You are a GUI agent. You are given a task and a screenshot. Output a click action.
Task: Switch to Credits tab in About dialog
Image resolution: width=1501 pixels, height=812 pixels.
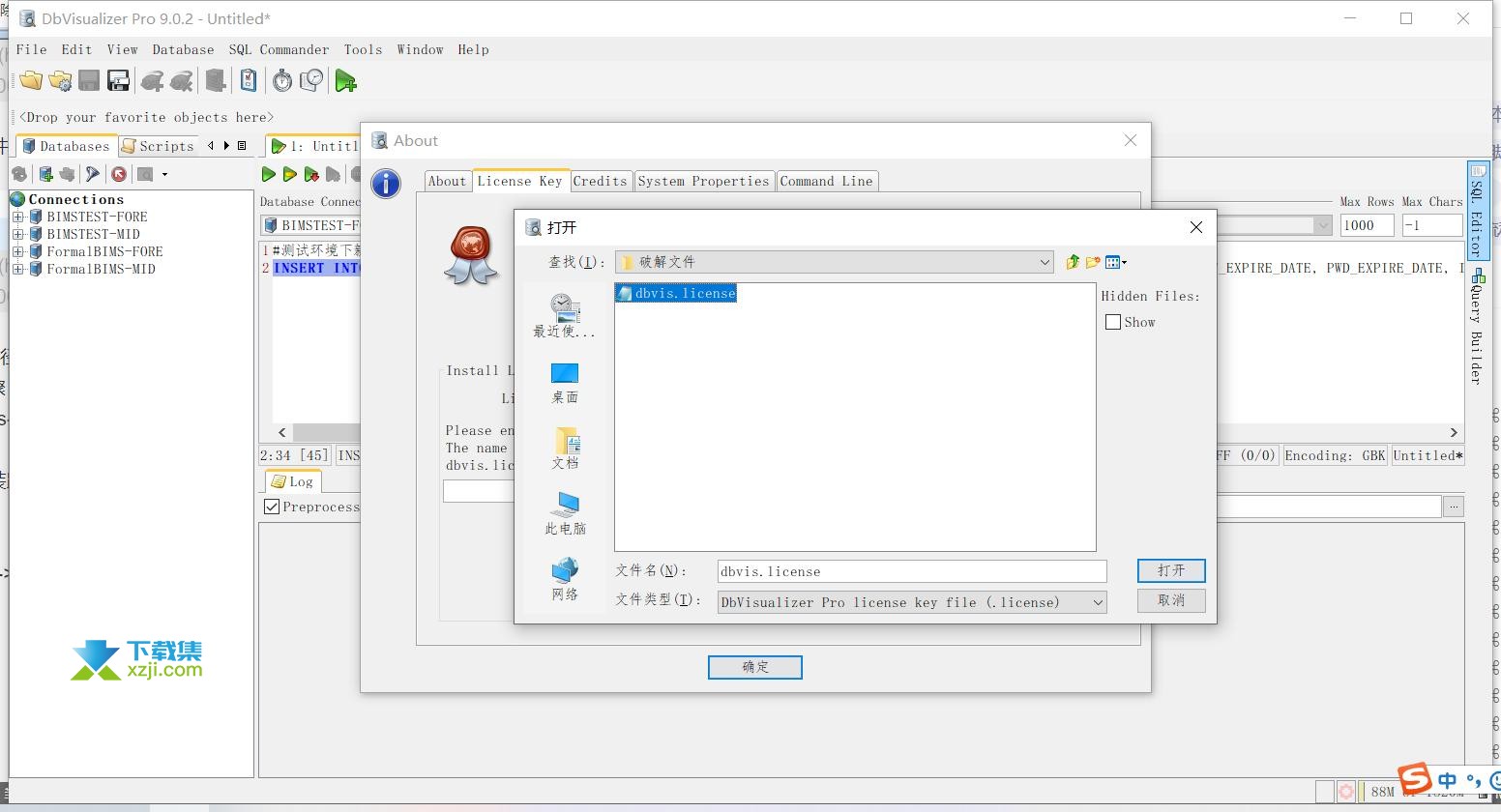(600, 181)
